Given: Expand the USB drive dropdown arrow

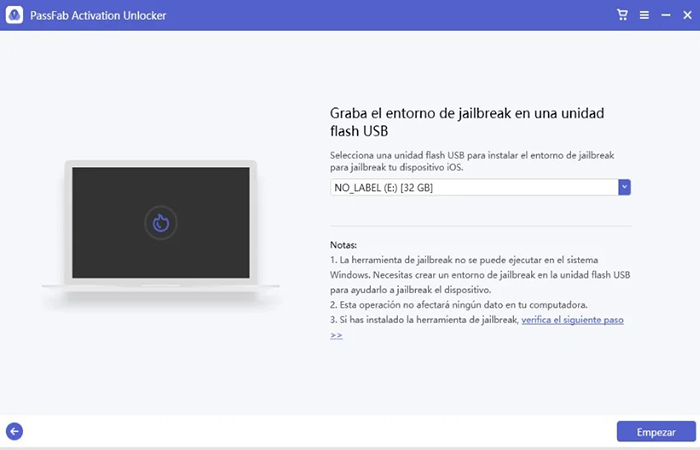Looking at the screenshot, I should [625, 187].
